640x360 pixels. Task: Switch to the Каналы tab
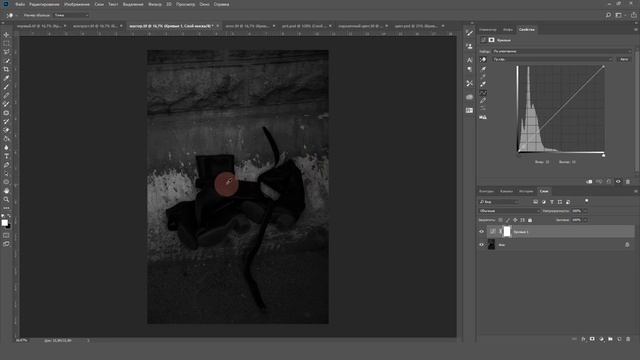pos(506,191)
